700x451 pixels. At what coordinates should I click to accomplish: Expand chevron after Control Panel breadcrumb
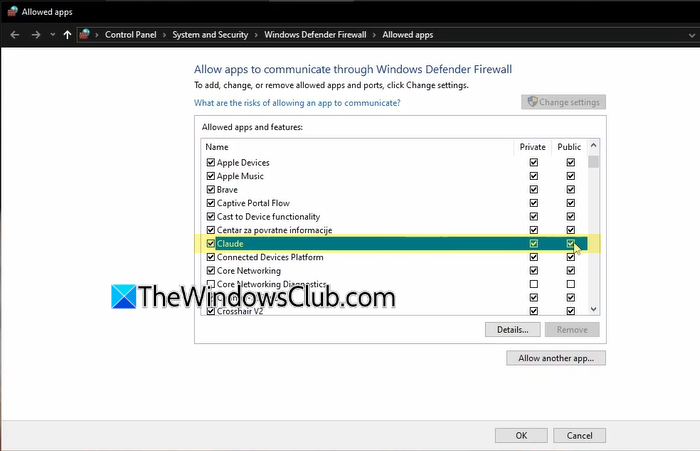pyautogui.click(x=164, y=35)
